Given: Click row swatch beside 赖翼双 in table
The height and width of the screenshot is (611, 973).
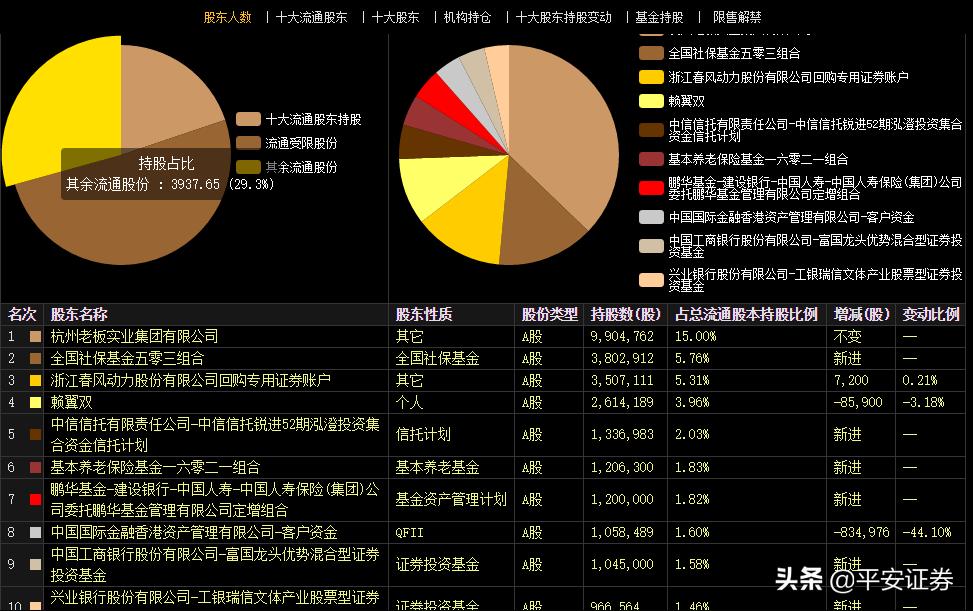Looking at the screenshot, I should point(35,403).
